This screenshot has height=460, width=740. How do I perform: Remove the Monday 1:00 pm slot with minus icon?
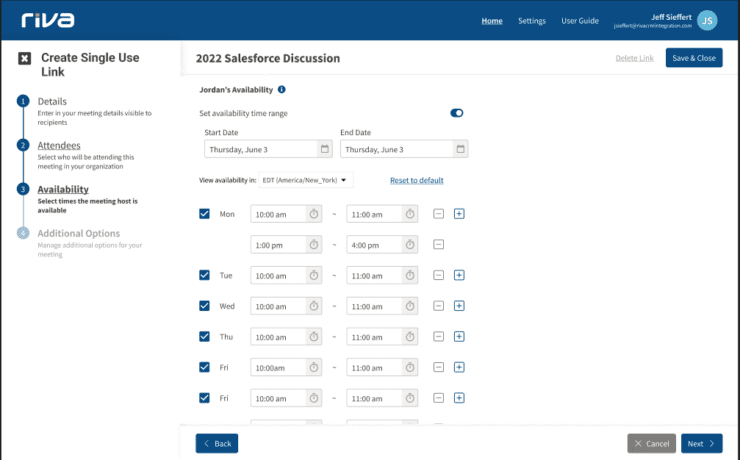pos(438,245)
